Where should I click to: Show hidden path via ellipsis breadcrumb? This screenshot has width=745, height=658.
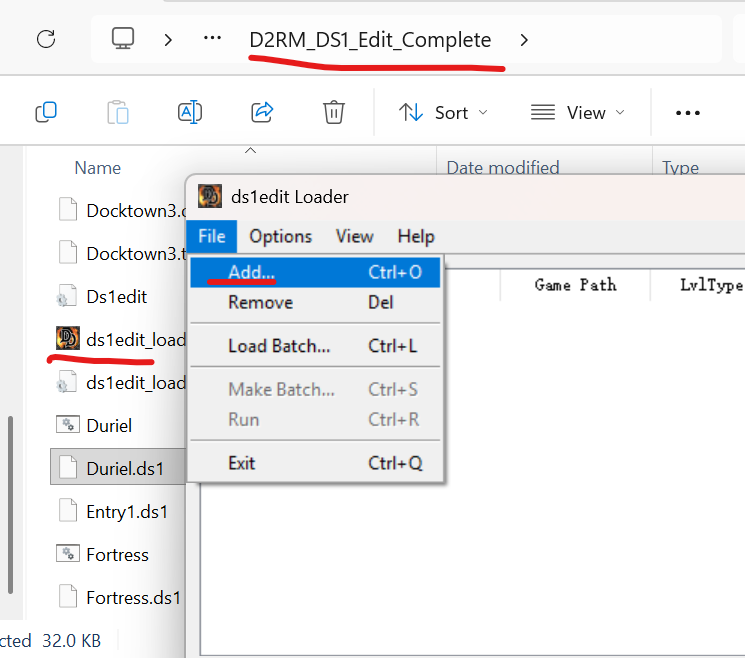tap(212, 38)
